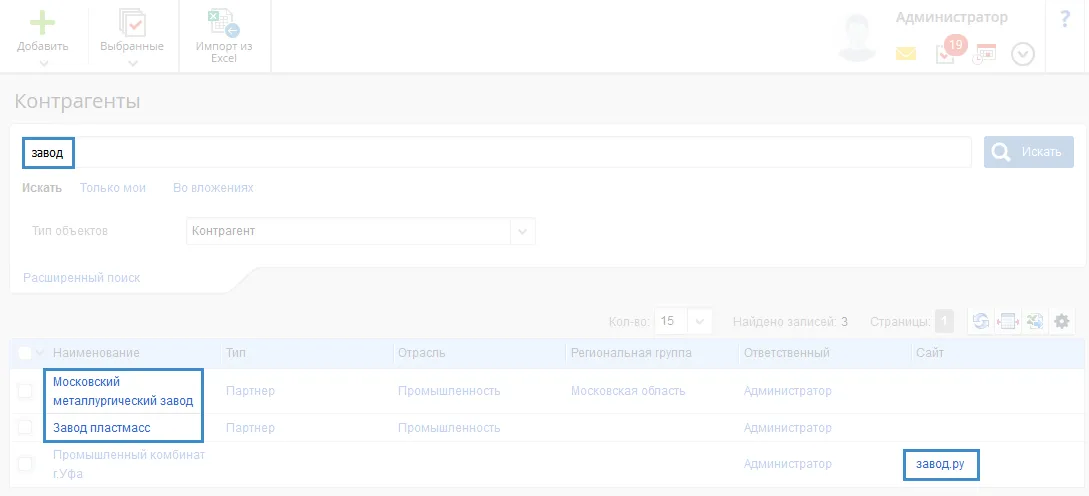Viewport: 1089px width, 496px height.
Task: Click the Тип объектов label
Action: pos(69,231)
